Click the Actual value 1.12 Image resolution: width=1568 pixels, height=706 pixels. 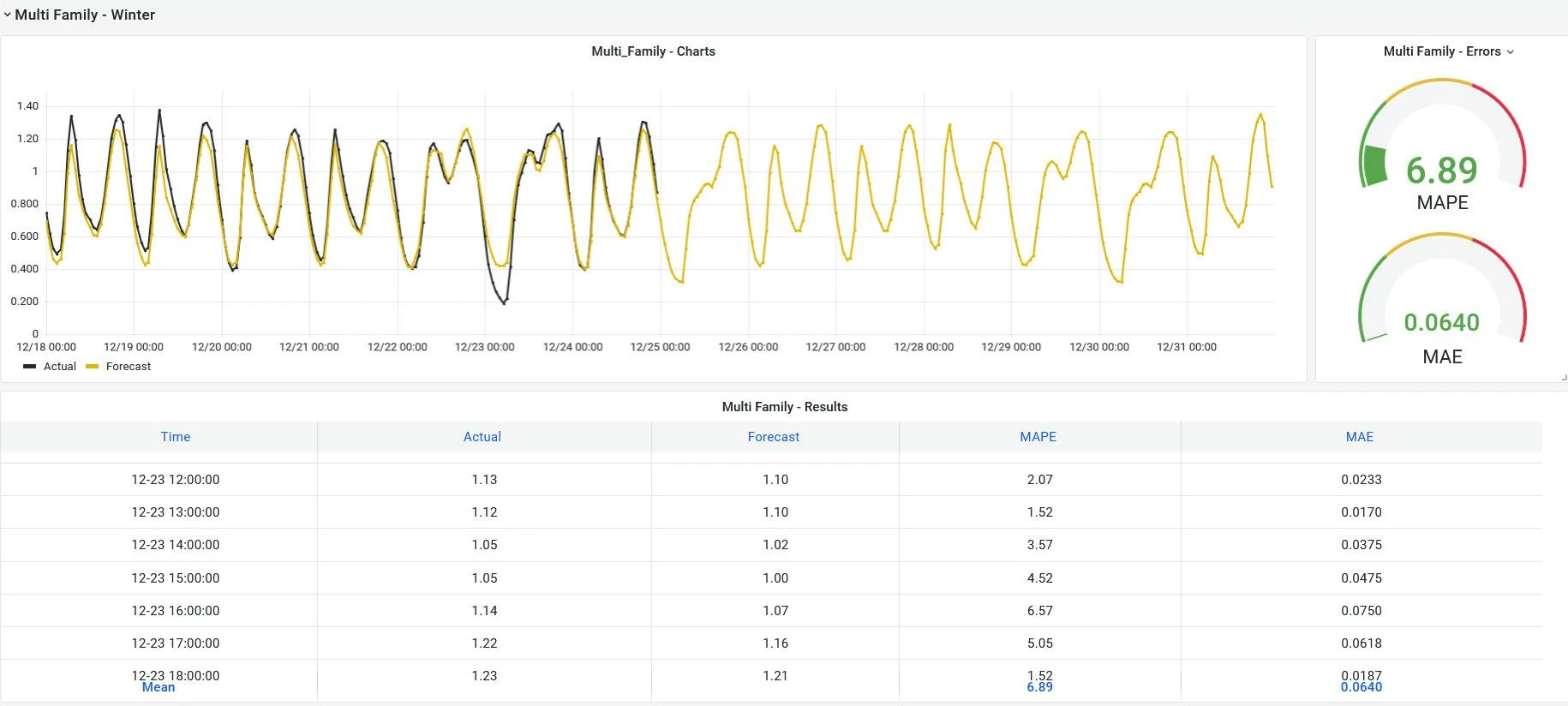click(x=484, y=512)
